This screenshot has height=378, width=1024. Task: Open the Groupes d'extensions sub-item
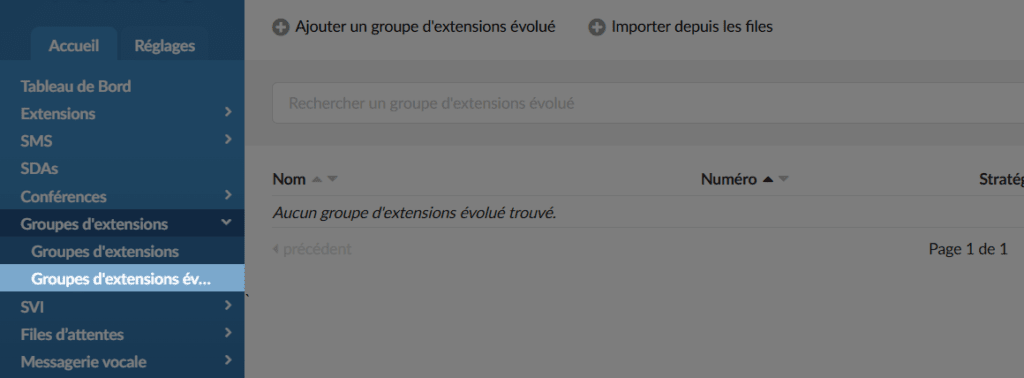tap(105, 251)
